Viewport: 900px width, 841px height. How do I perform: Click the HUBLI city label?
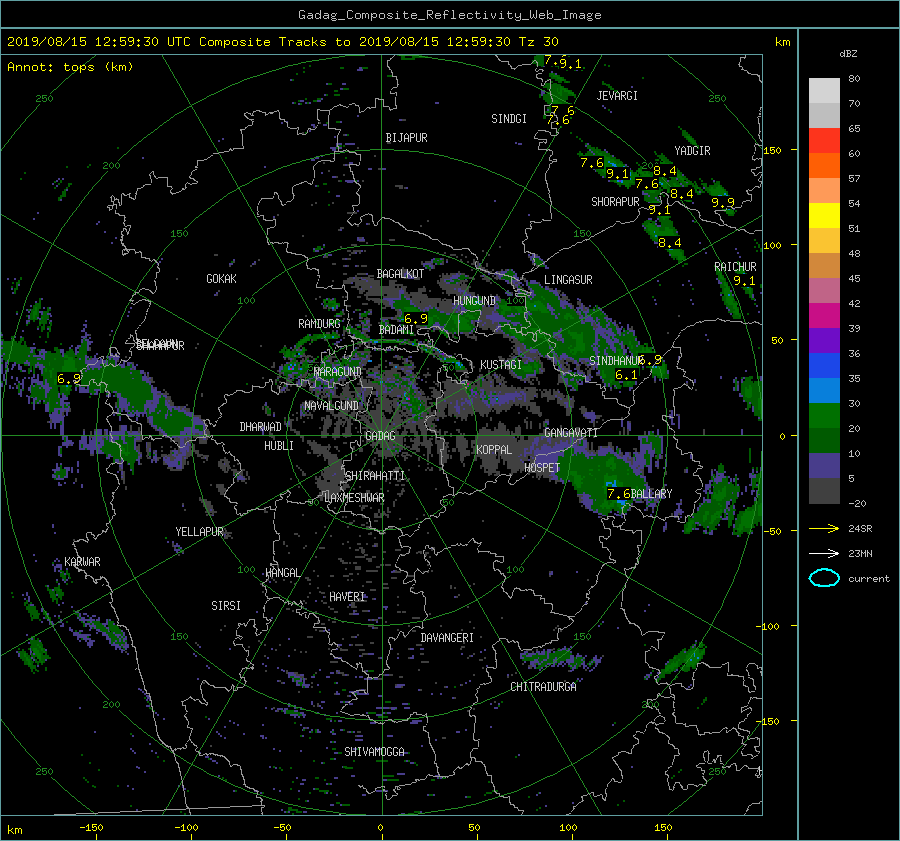(x=279, y=446)
